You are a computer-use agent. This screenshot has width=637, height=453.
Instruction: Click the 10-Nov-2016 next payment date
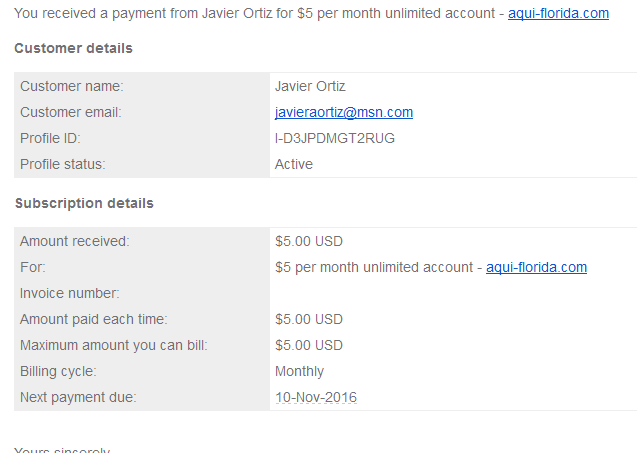coord(316,397)
